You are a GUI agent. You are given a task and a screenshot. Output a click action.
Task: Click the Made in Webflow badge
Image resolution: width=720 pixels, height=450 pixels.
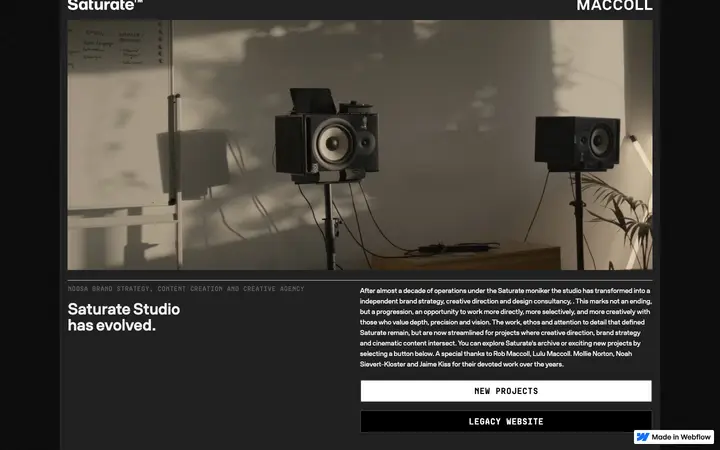coord(674,437)
